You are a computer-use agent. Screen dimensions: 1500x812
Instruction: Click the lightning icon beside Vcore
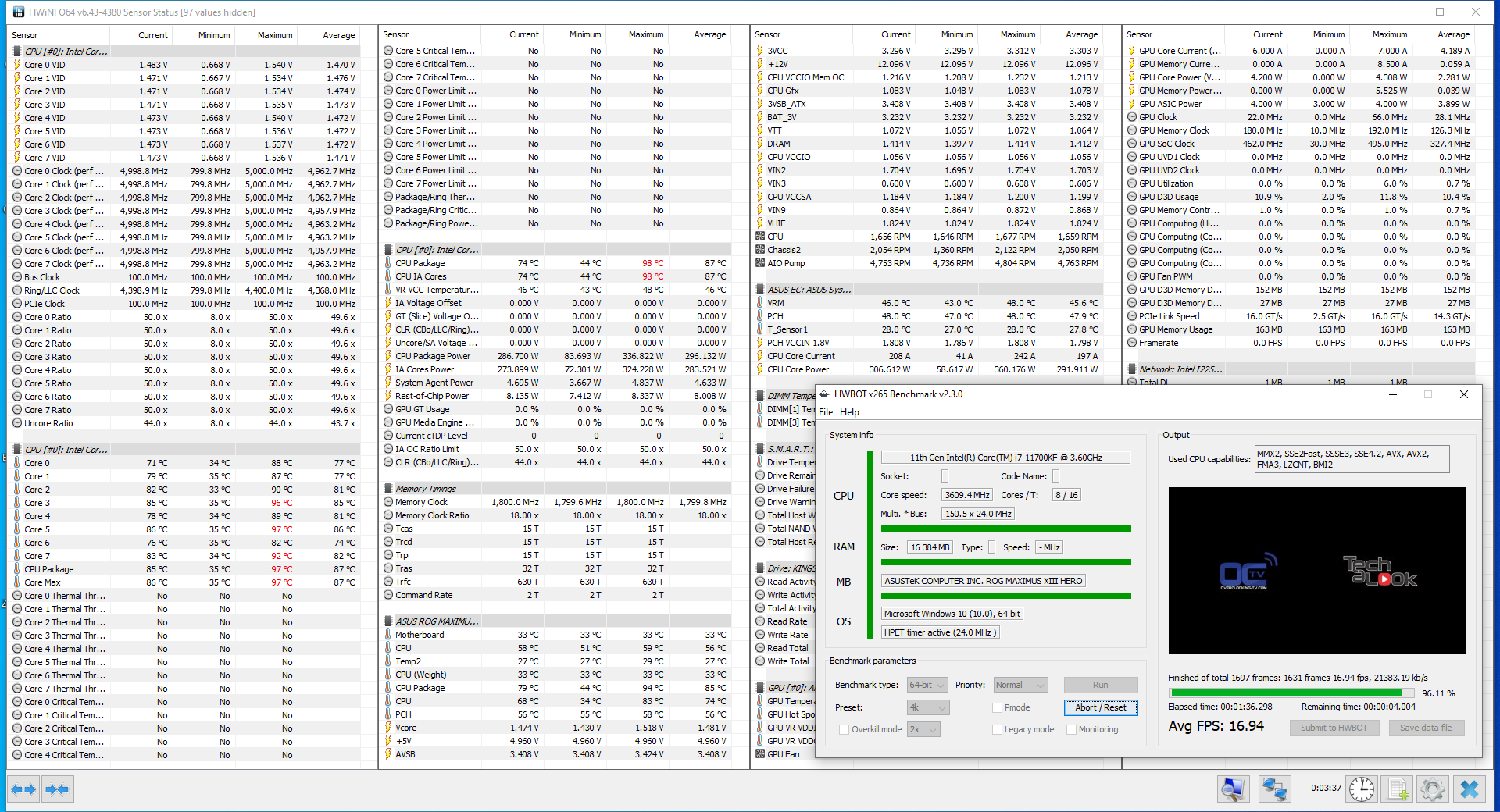coord(388,728)
